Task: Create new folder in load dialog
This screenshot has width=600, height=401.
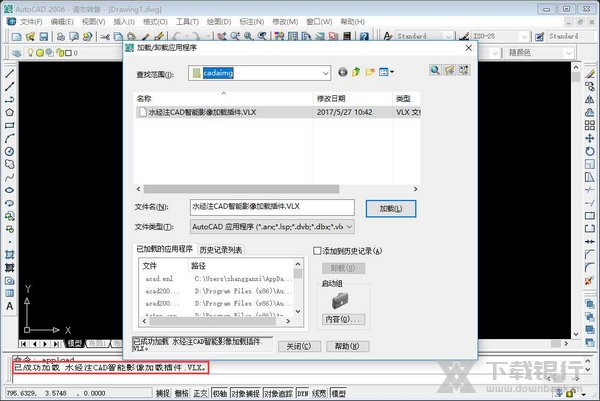Action: coord(370,72)
